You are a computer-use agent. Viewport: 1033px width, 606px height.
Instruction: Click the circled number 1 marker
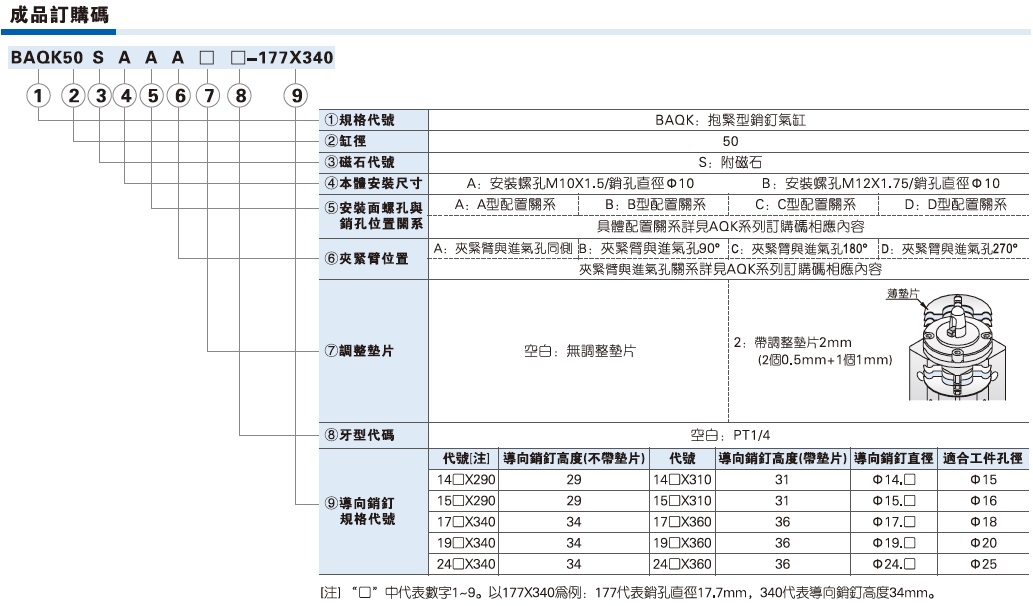click(x=38, y=96)
